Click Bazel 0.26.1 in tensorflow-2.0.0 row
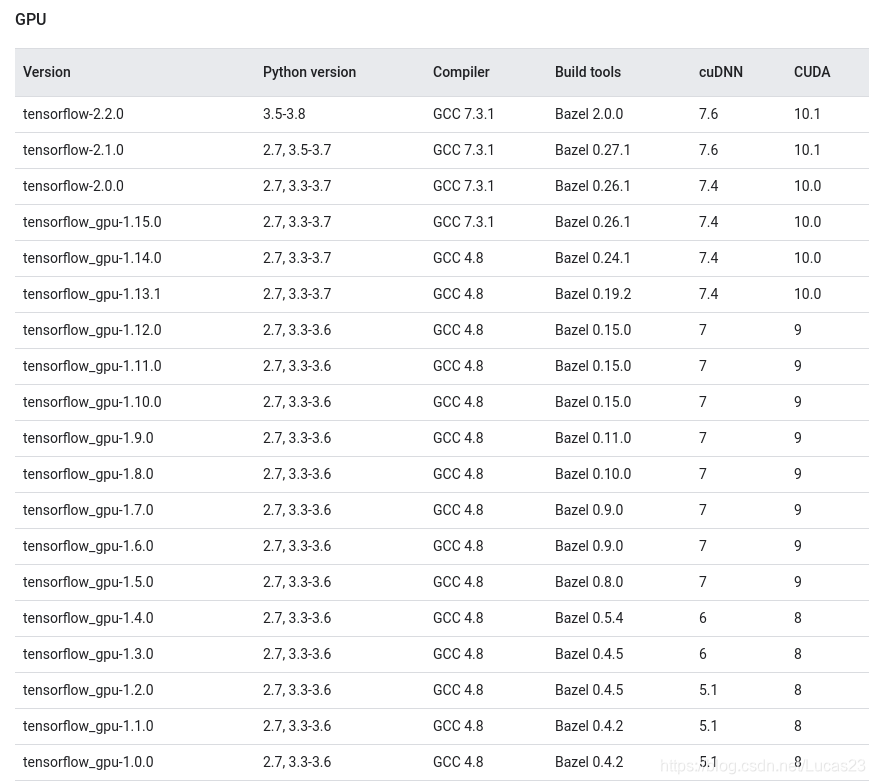This screenshot has height=784, width=875. pos(593,186)
